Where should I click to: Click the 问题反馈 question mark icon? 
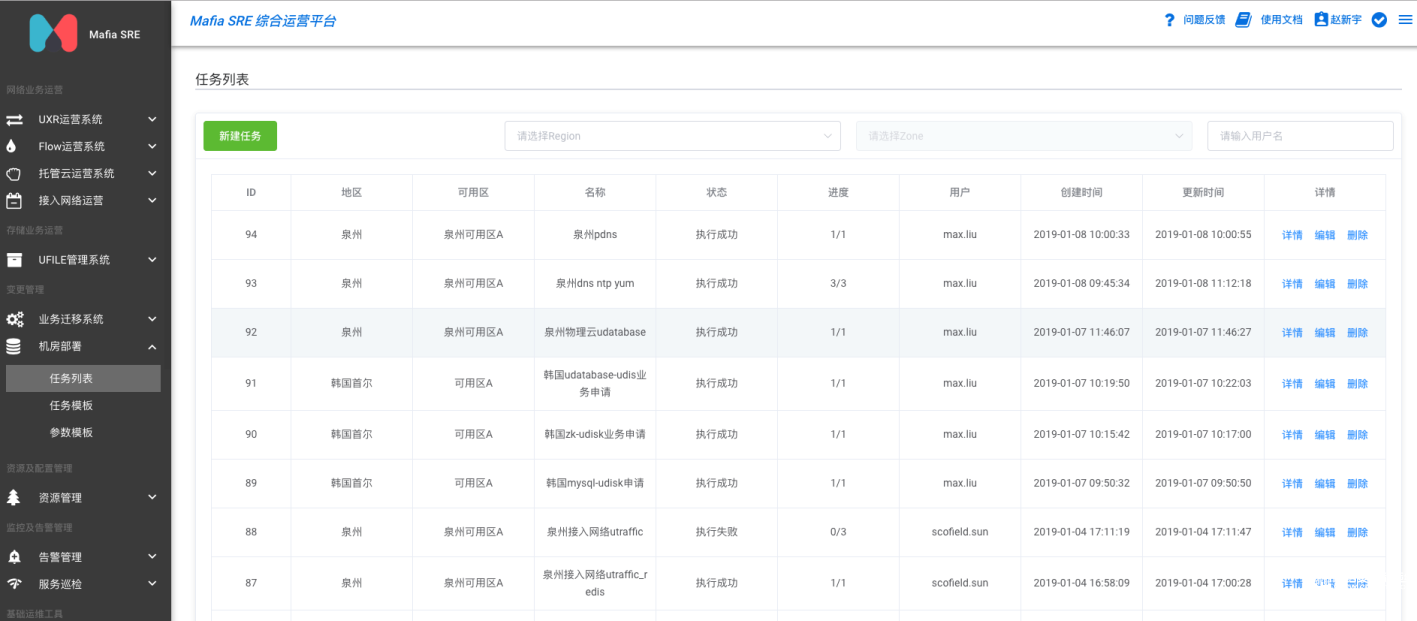[x=1169, y=20]
